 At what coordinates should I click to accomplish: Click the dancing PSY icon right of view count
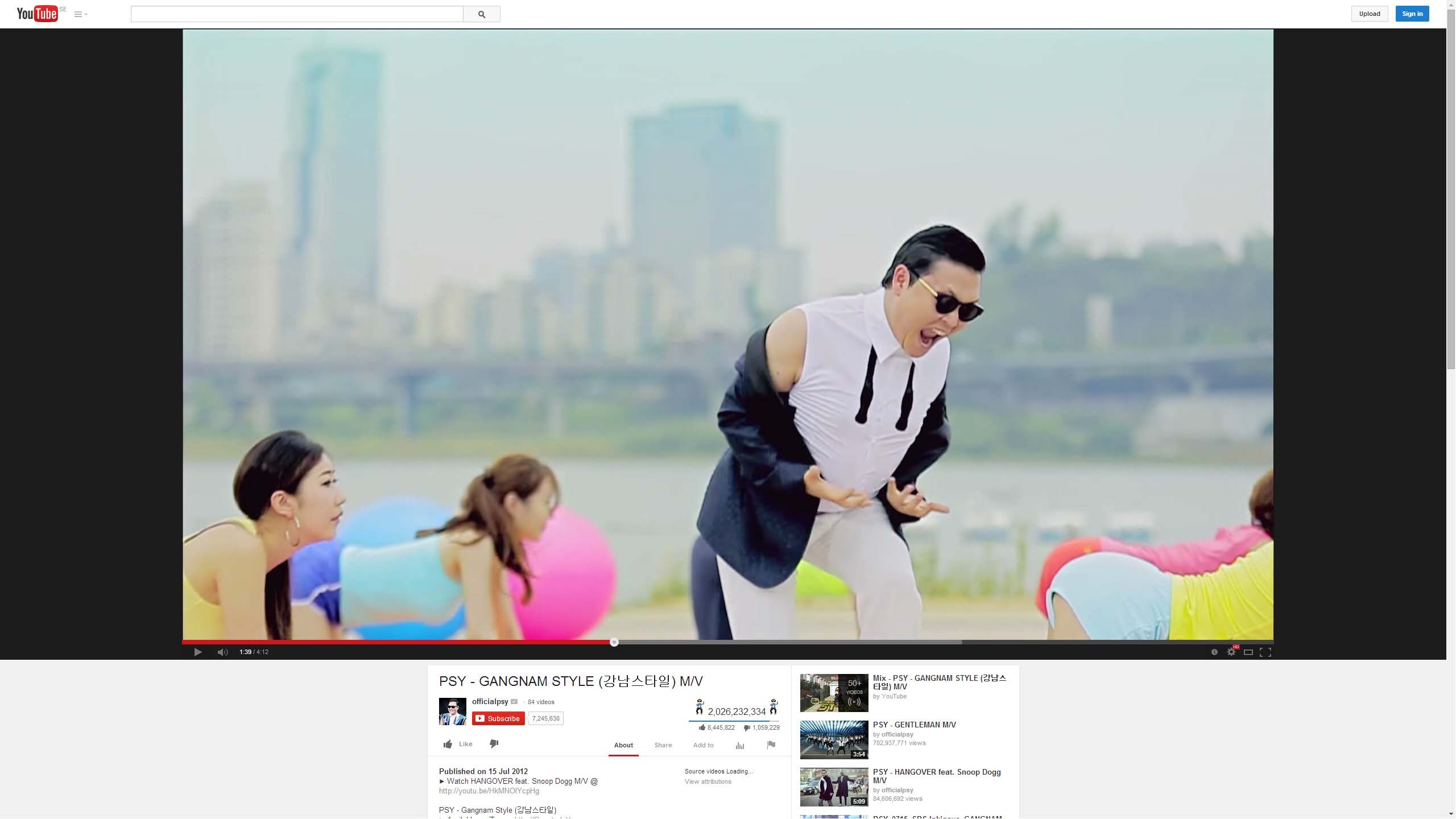coord(773,706)
